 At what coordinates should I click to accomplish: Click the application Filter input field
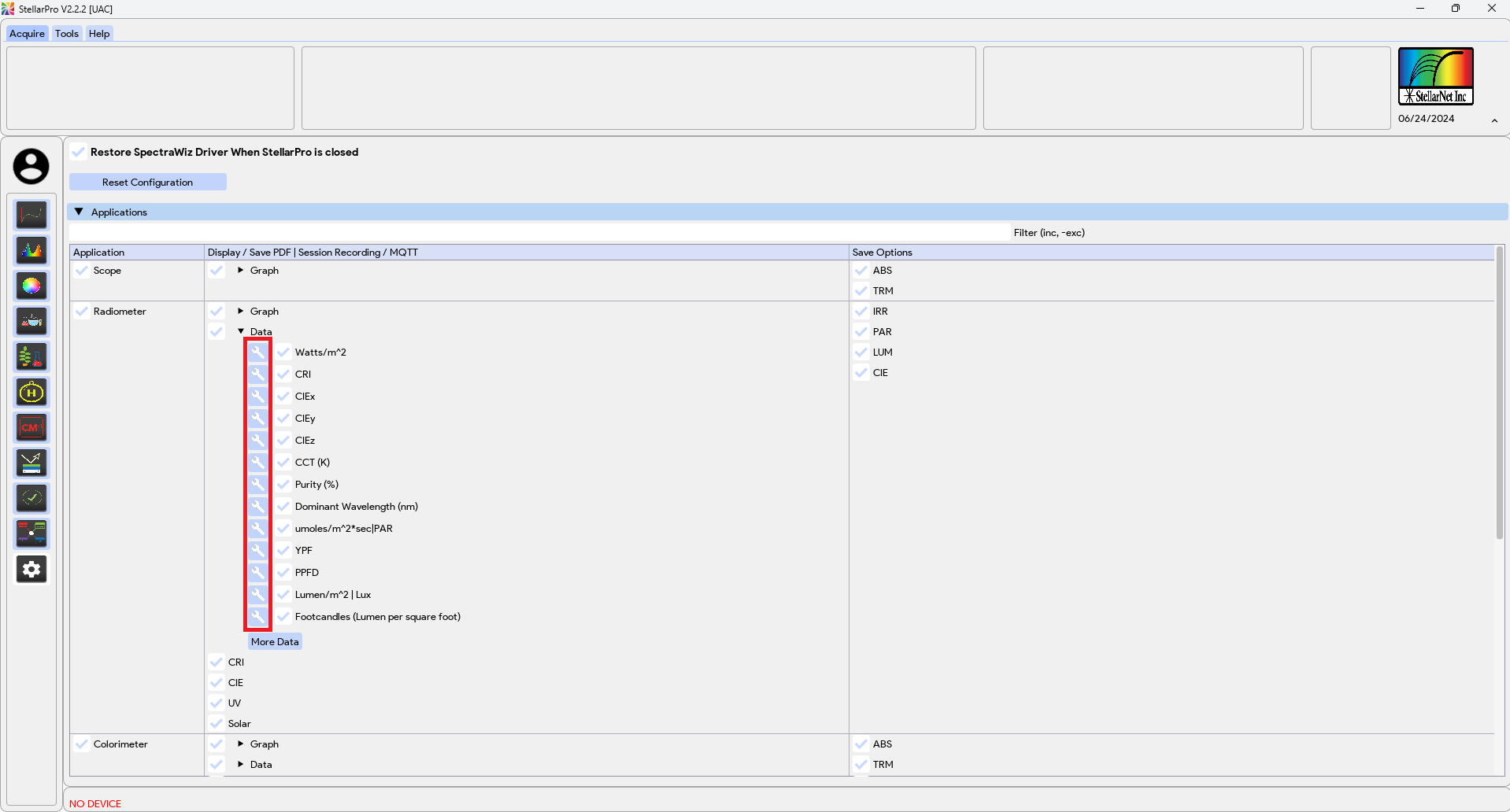point(539,233)
